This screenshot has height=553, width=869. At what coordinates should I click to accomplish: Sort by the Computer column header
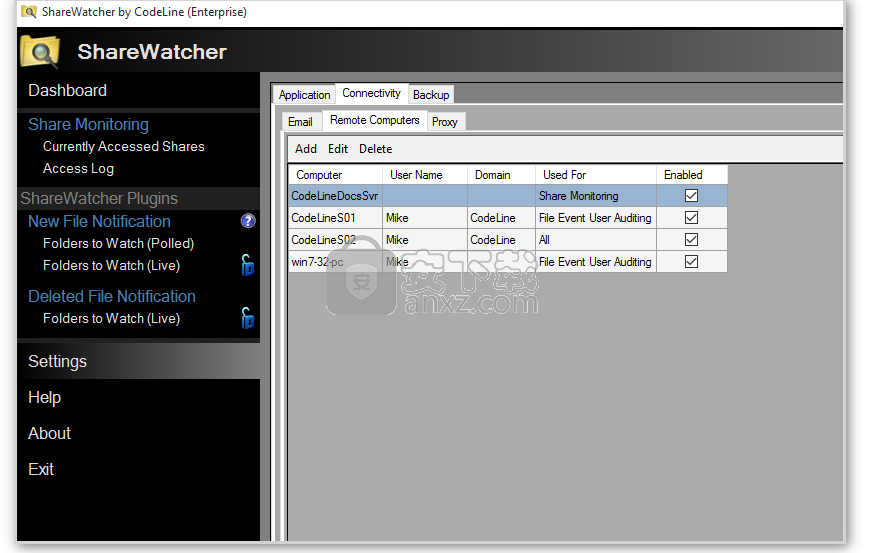(x=335, y=175)
